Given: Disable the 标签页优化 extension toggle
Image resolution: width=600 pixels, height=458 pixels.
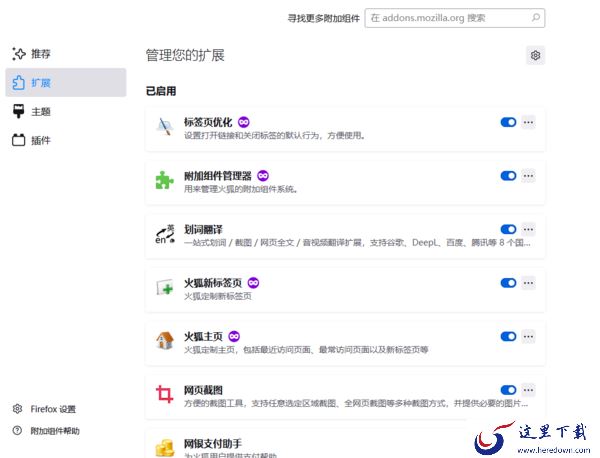Looking at the screenshot, I should 508,122.
